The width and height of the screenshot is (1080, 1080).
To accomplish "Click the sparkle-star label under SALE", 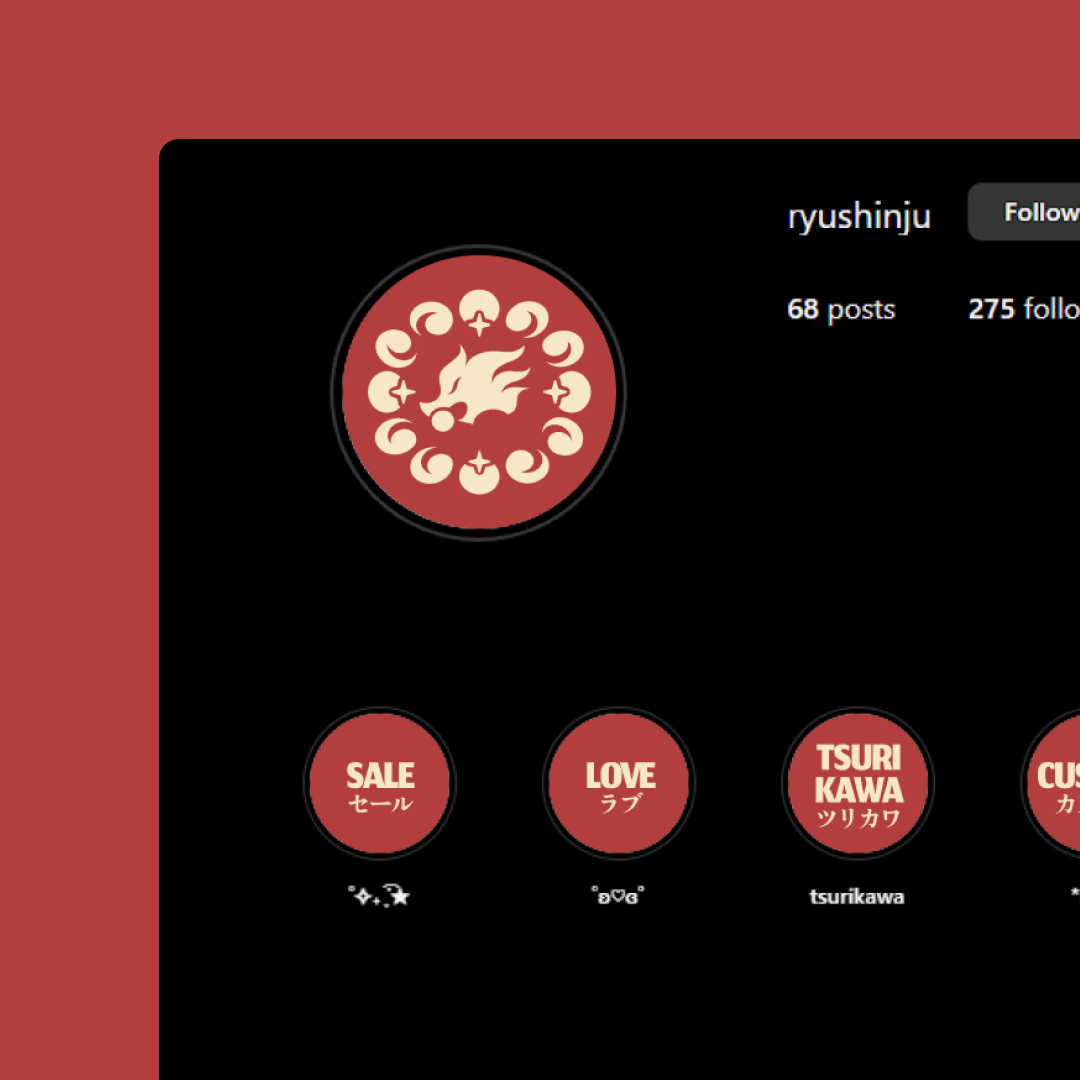I will tap(380, 896).
